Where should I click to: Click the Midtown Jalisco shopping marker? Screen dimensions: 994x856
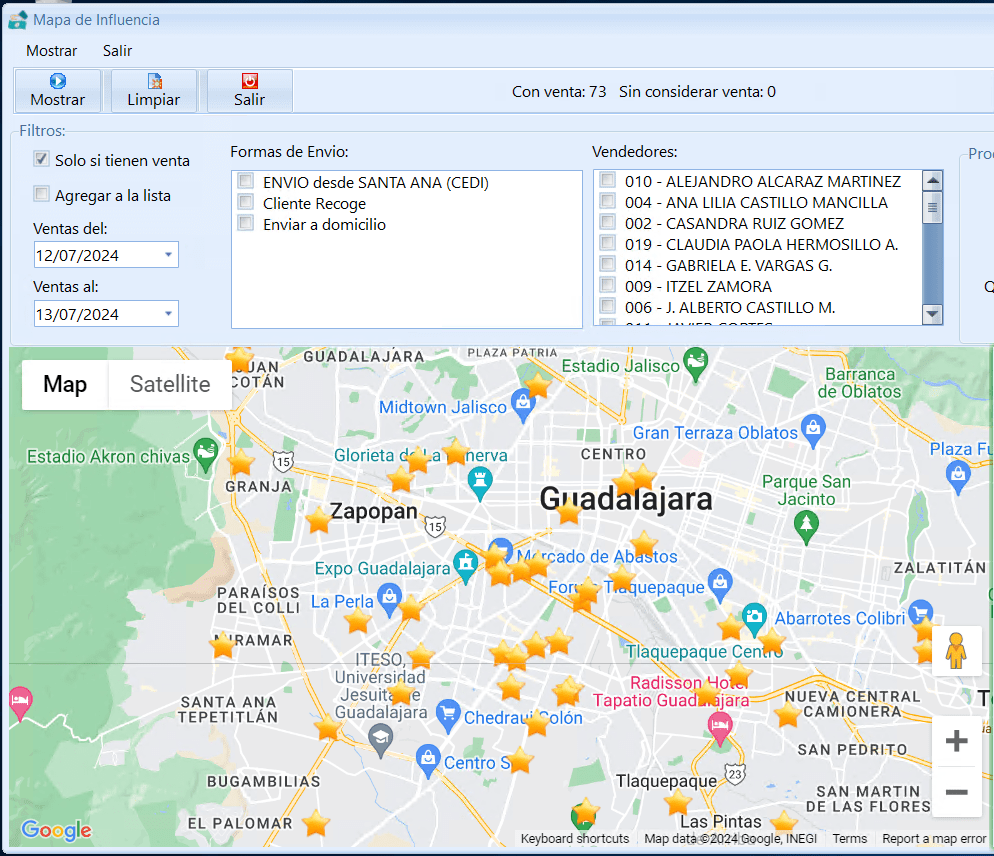point(522,404)
